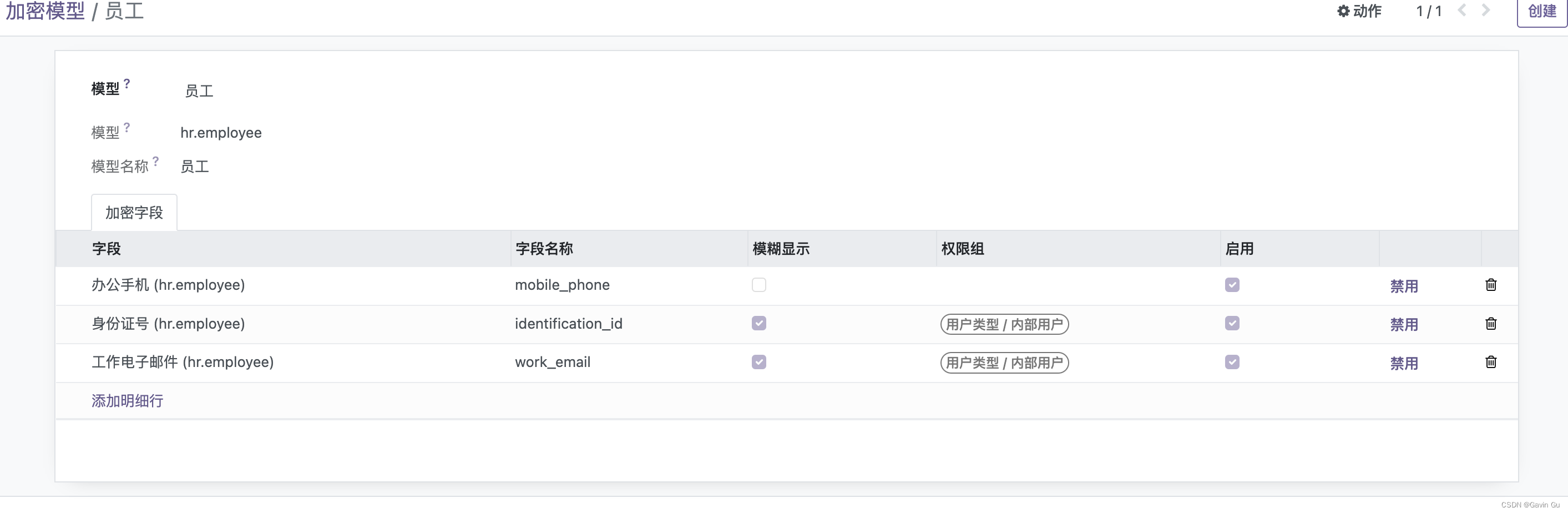The height and width of the screenshot is (513, 1568).
Task: Delete the identification_id row with trash icon
Action: [1491, 324]
